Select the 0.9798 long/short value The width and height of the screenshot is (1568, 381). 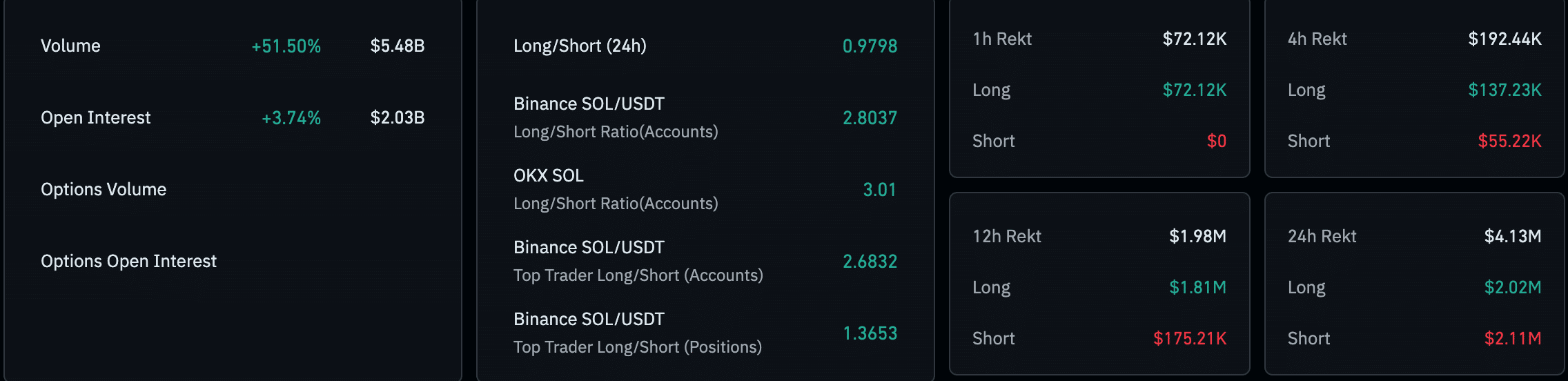point(870,46)
